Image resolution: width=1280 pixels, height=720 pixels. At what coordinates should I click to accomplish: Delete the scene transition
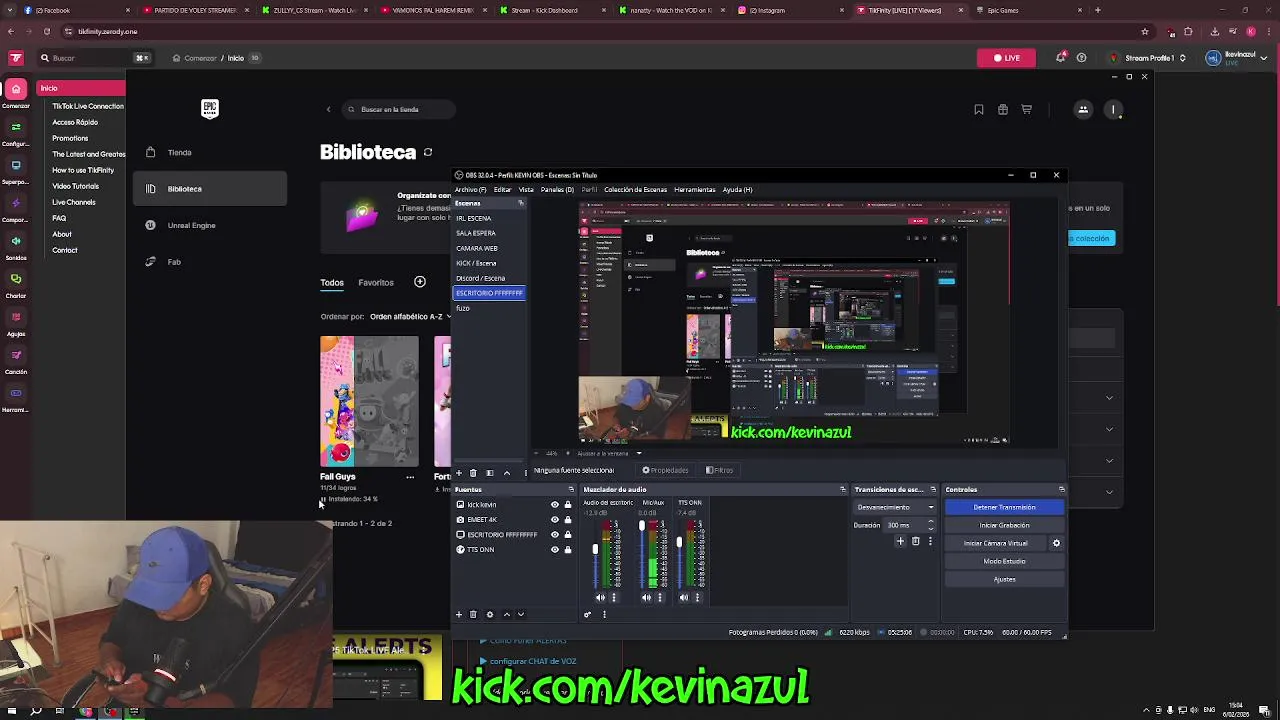[915, 541]
